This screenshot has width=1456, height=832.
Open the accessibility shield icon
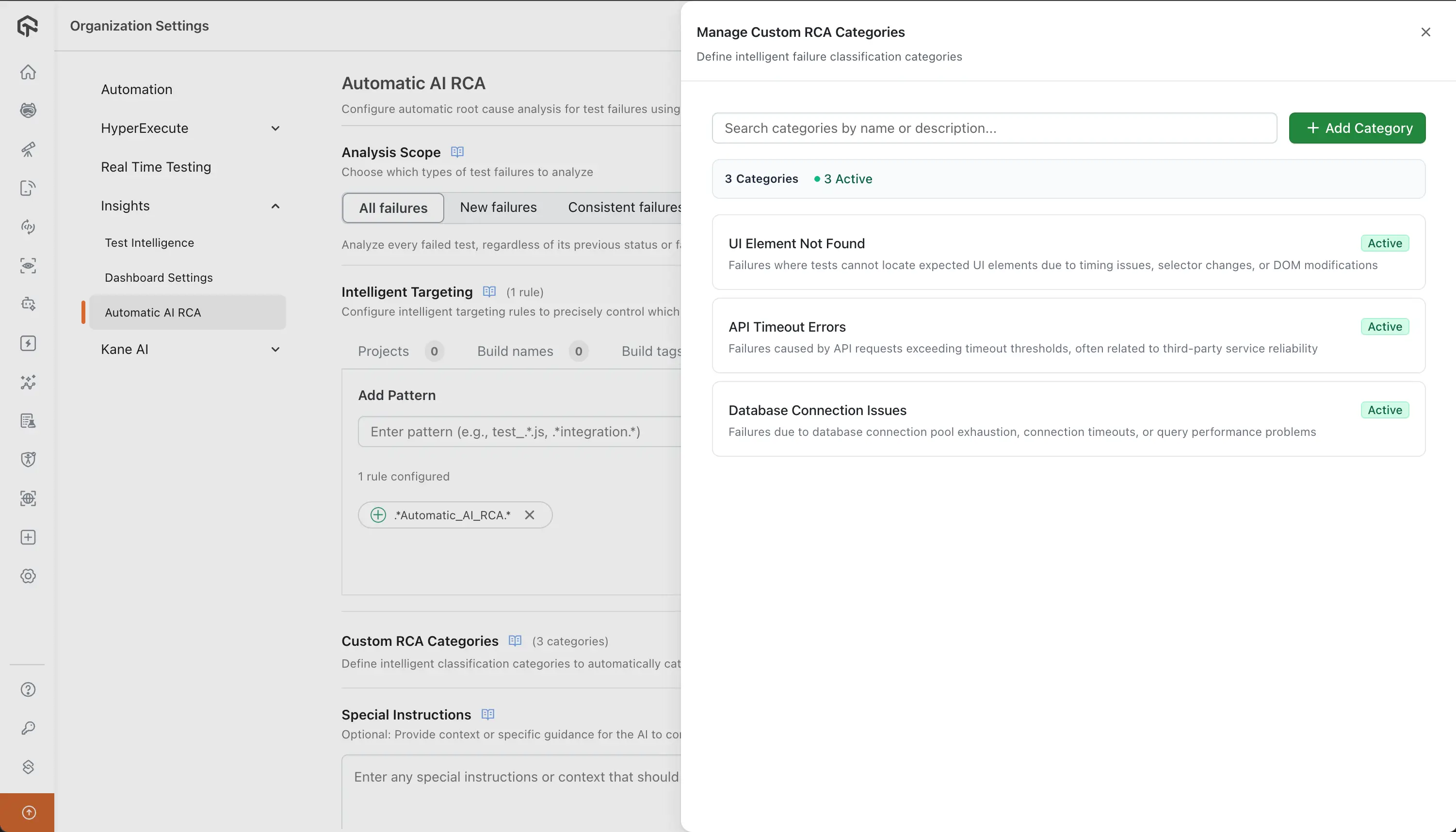point(28,459)
